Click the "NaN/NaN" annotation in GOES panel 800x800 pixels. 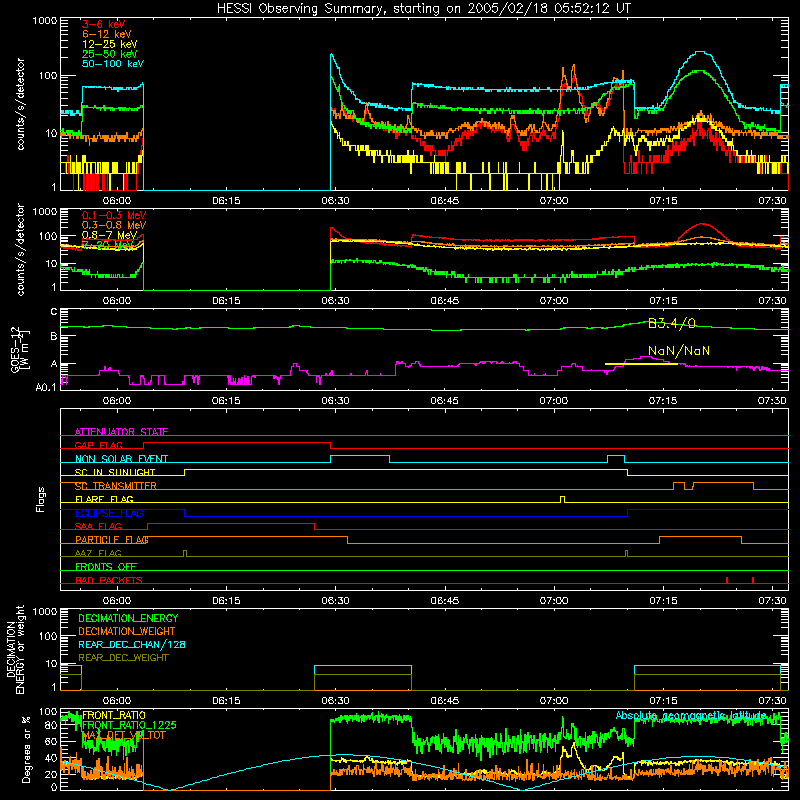[x=679, y=351]
